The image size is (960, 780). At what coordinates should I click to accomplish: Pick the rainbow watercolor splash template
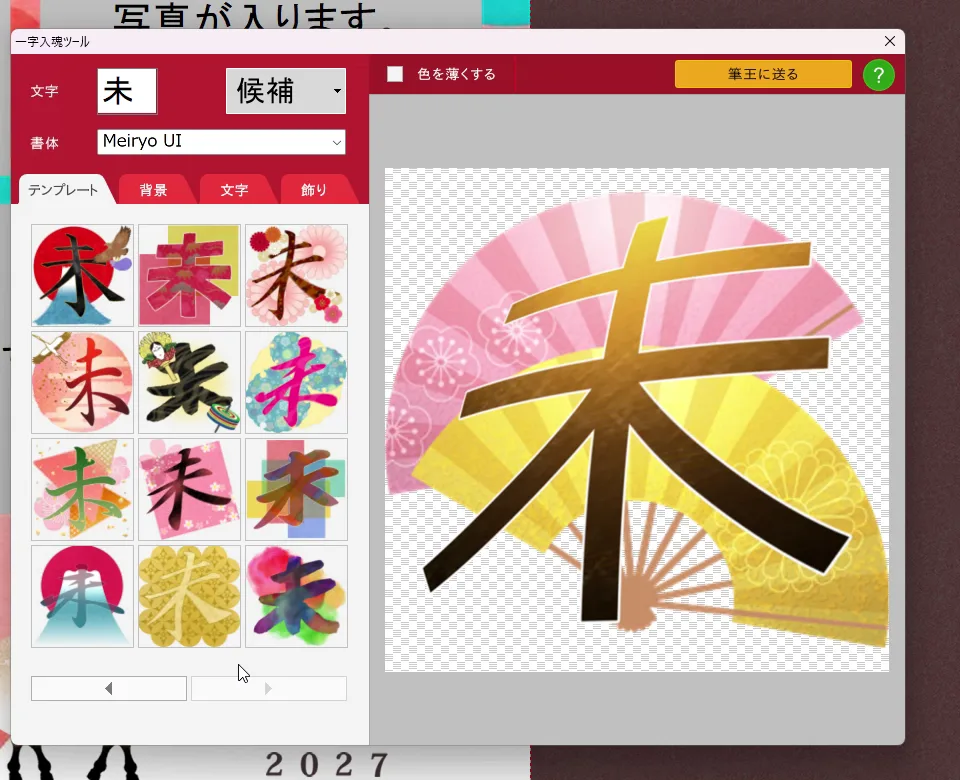296,596
